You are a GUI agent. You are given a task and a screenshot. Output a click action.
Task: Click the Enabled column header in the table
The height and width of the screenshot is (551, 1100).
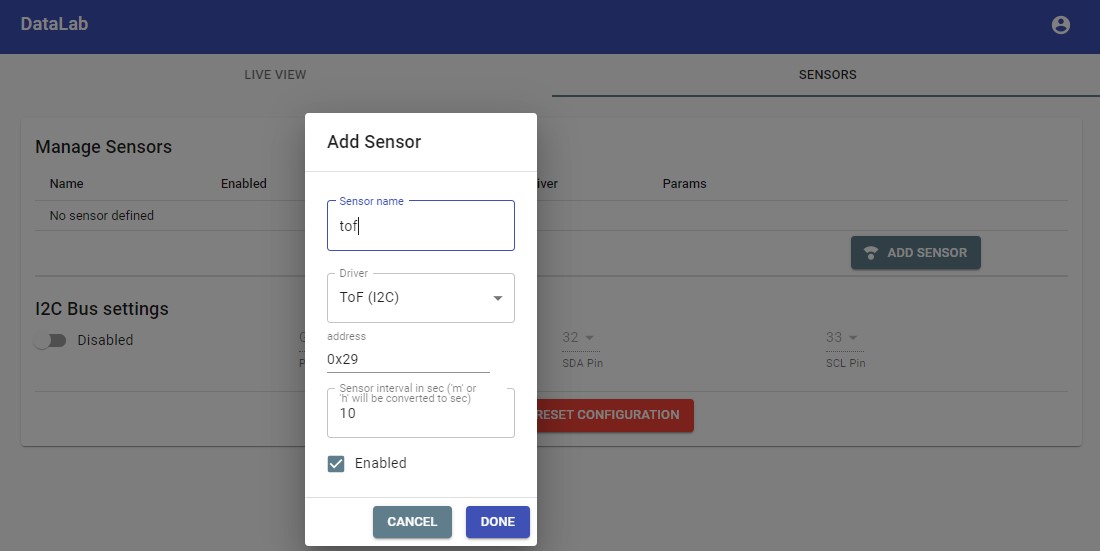tap(244, 184)
